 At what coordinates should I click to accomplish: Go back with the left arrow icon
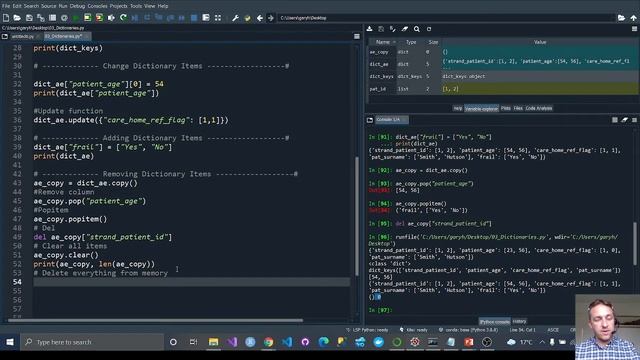pos(259,18)
